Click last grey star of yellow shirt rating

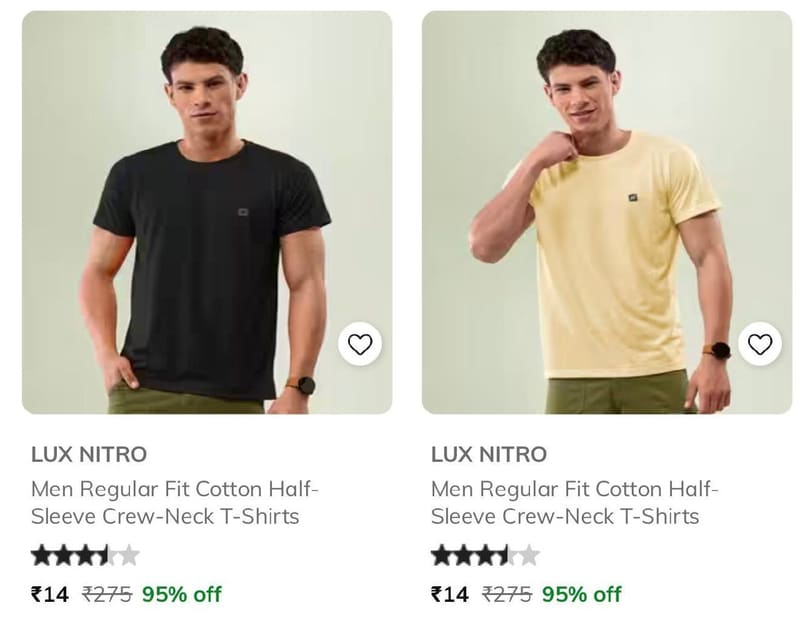529,555
